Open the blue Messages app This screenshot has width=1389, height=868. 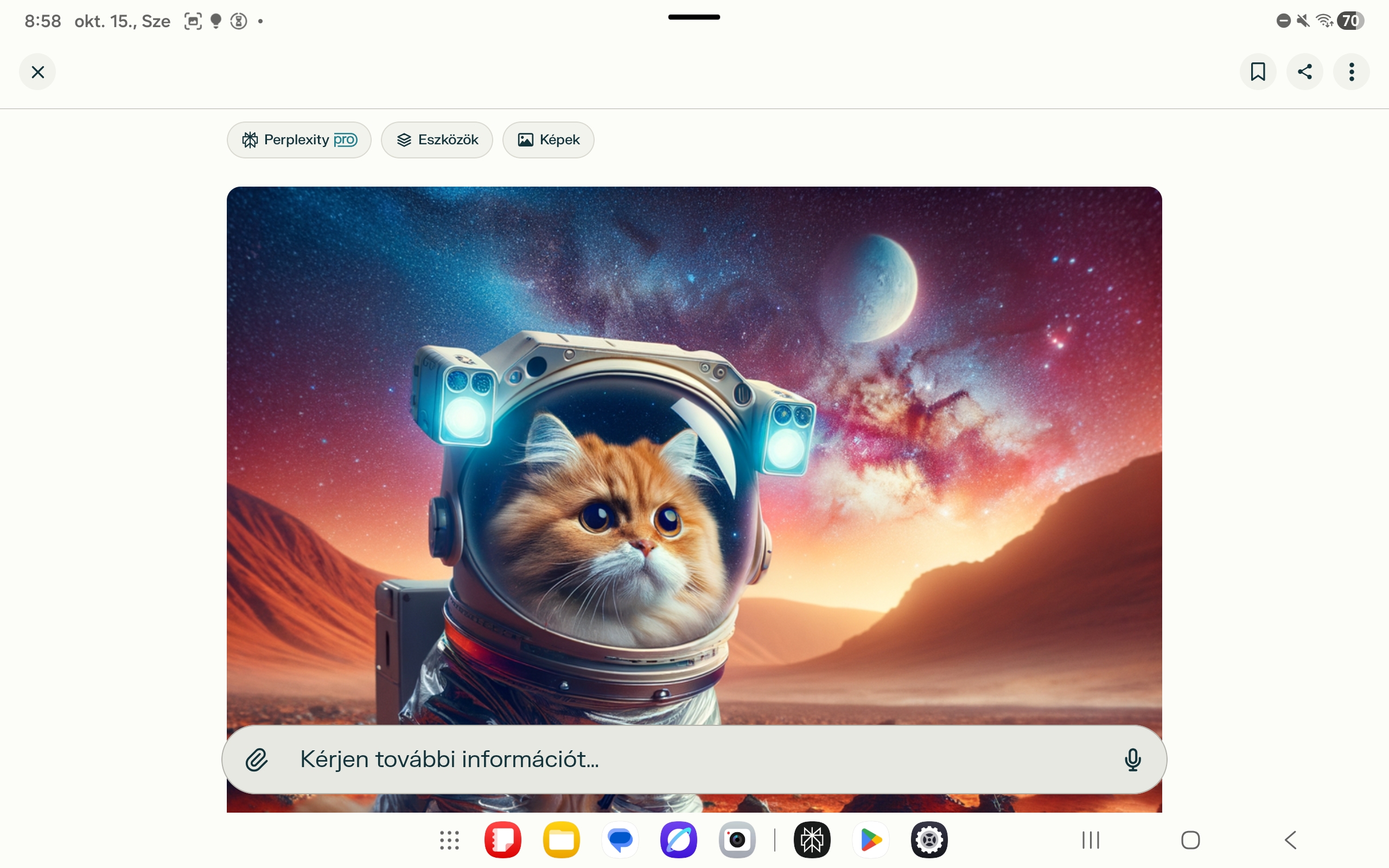point(621,840)
